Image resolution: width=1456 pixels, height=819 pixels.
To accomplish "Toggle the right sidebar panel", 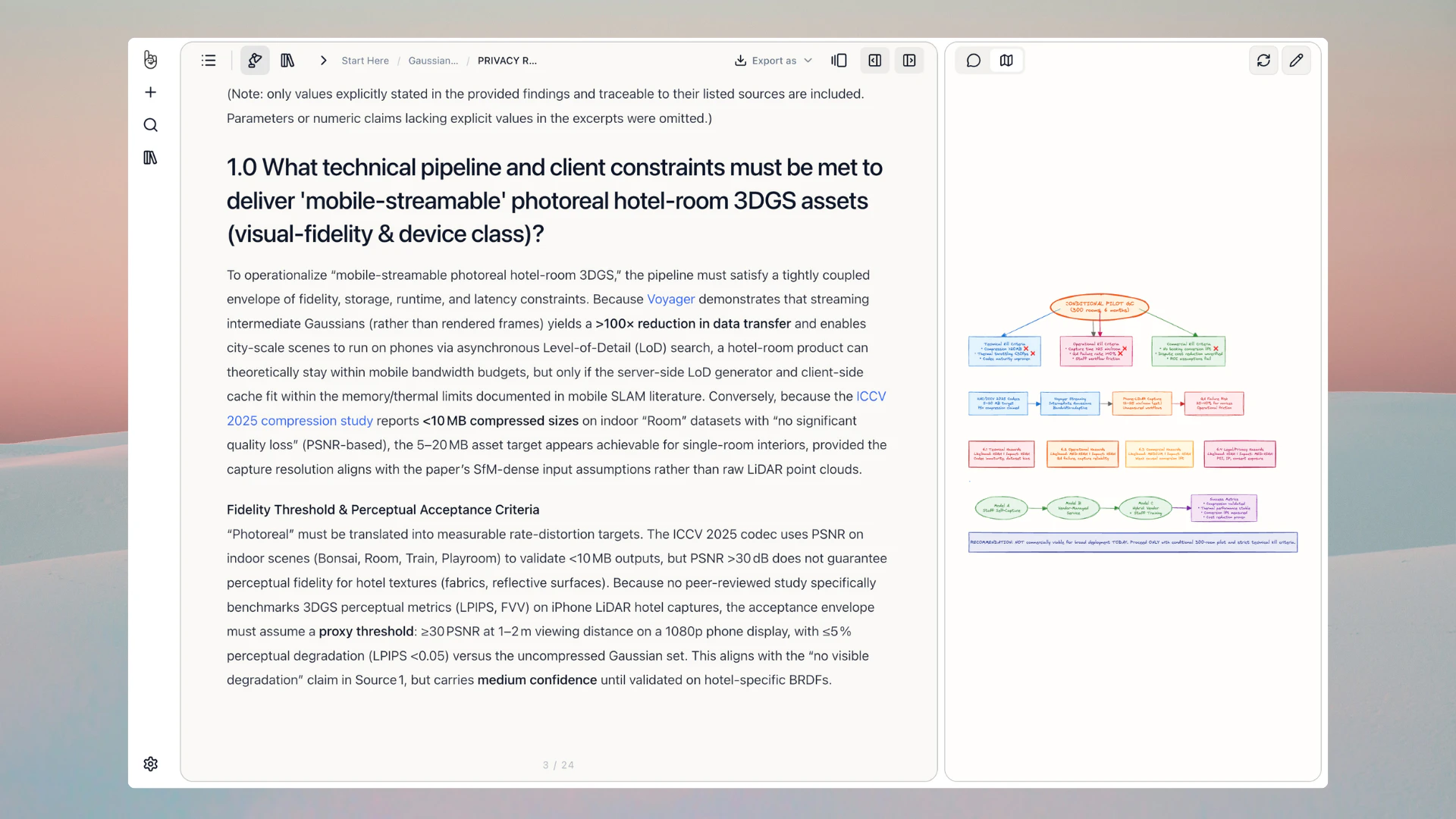I will tap(909, 61).
